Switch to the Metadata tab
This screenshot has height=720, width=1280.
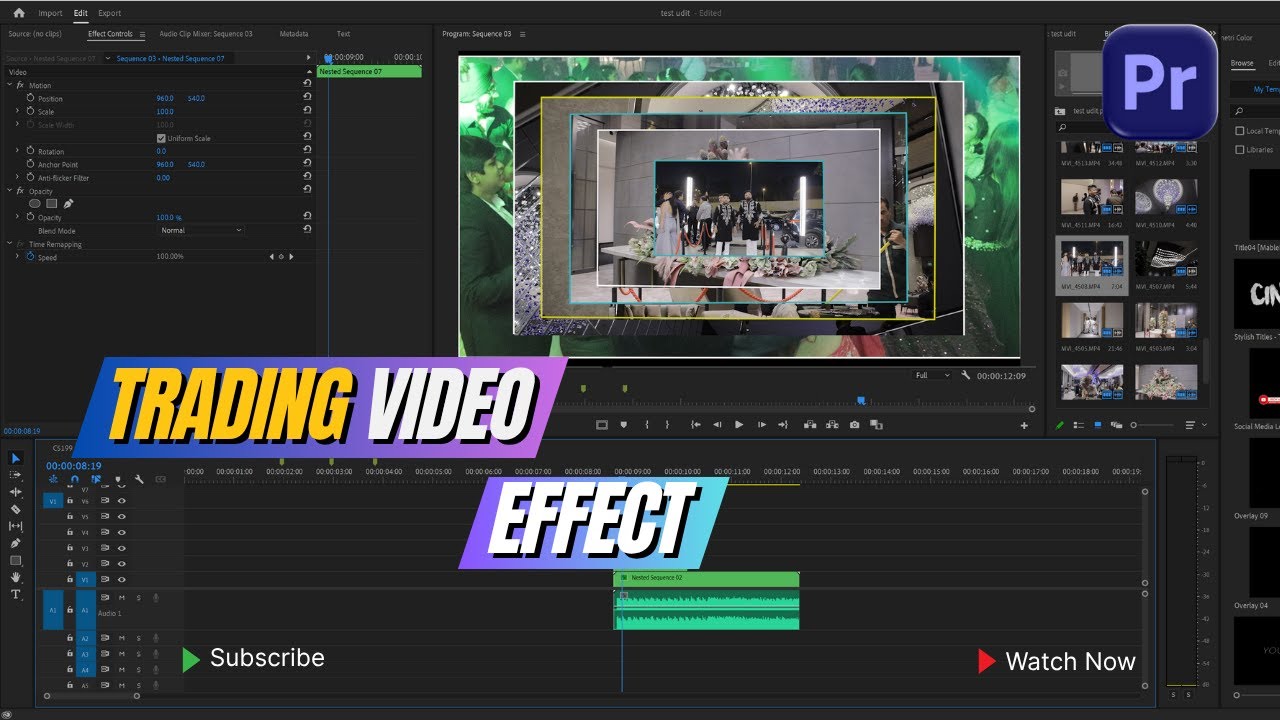coord(294,34)
